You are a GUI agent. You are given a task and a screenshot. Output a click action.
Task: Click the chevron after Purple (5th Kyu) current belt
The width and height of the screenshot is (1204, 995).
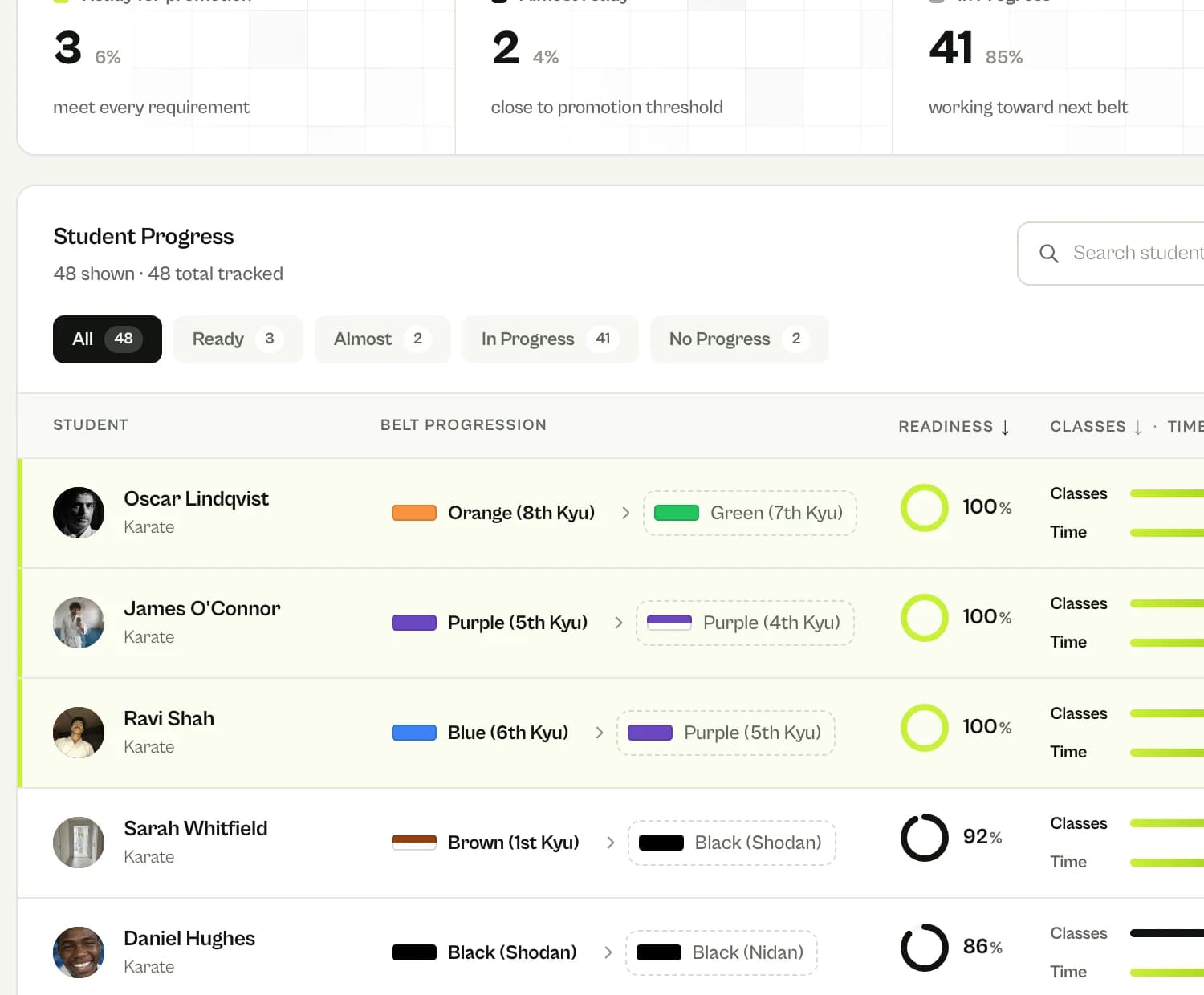619,623
